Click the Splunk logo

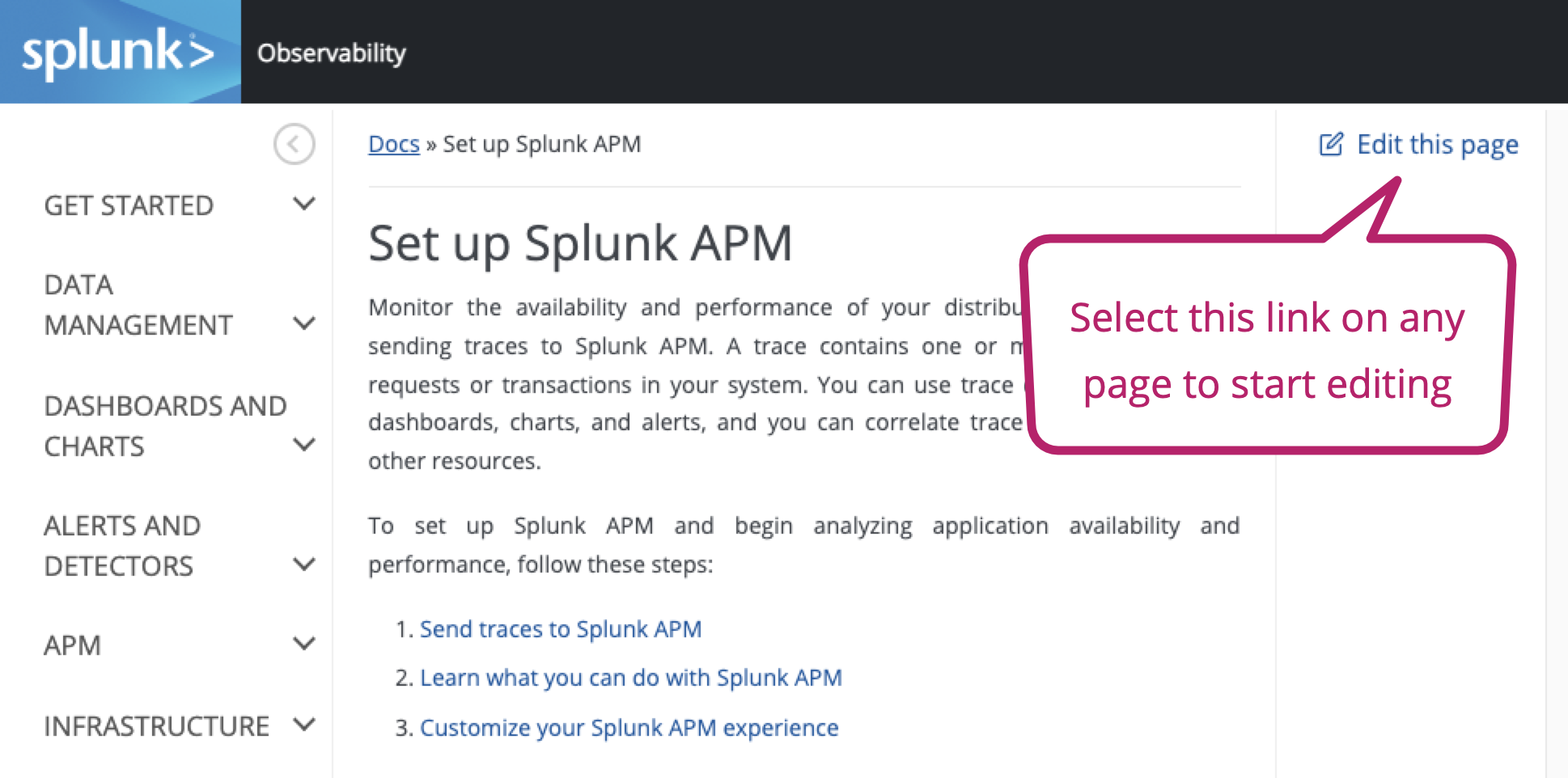[113, 51]
